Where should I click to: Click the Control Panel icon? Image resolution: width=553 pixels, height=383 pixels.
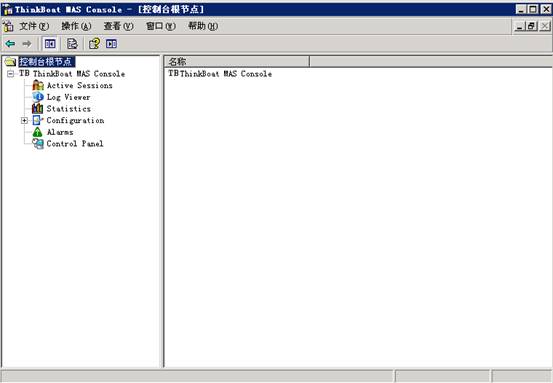click(38, 144)
